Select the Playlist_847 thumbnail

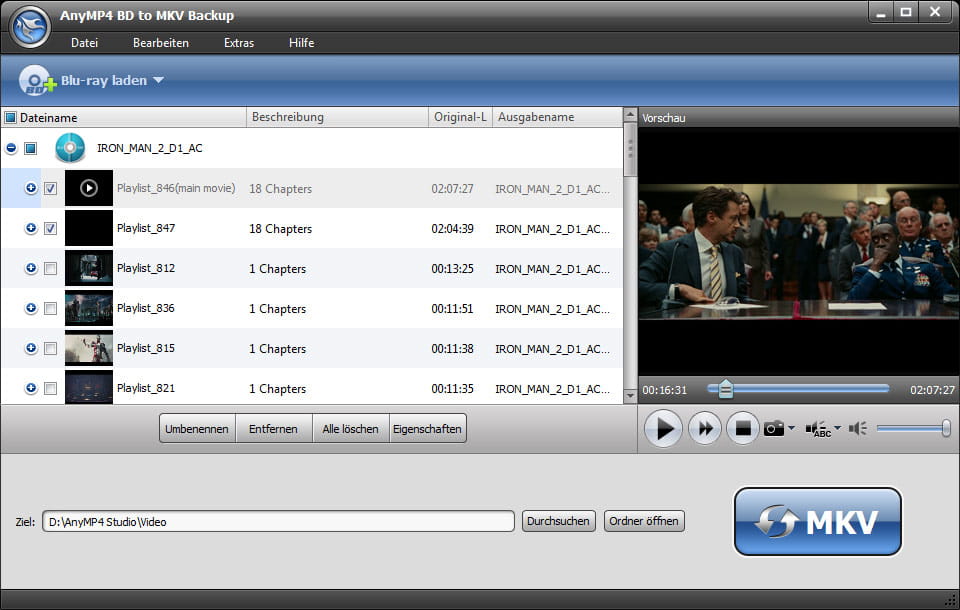point(89,228)
